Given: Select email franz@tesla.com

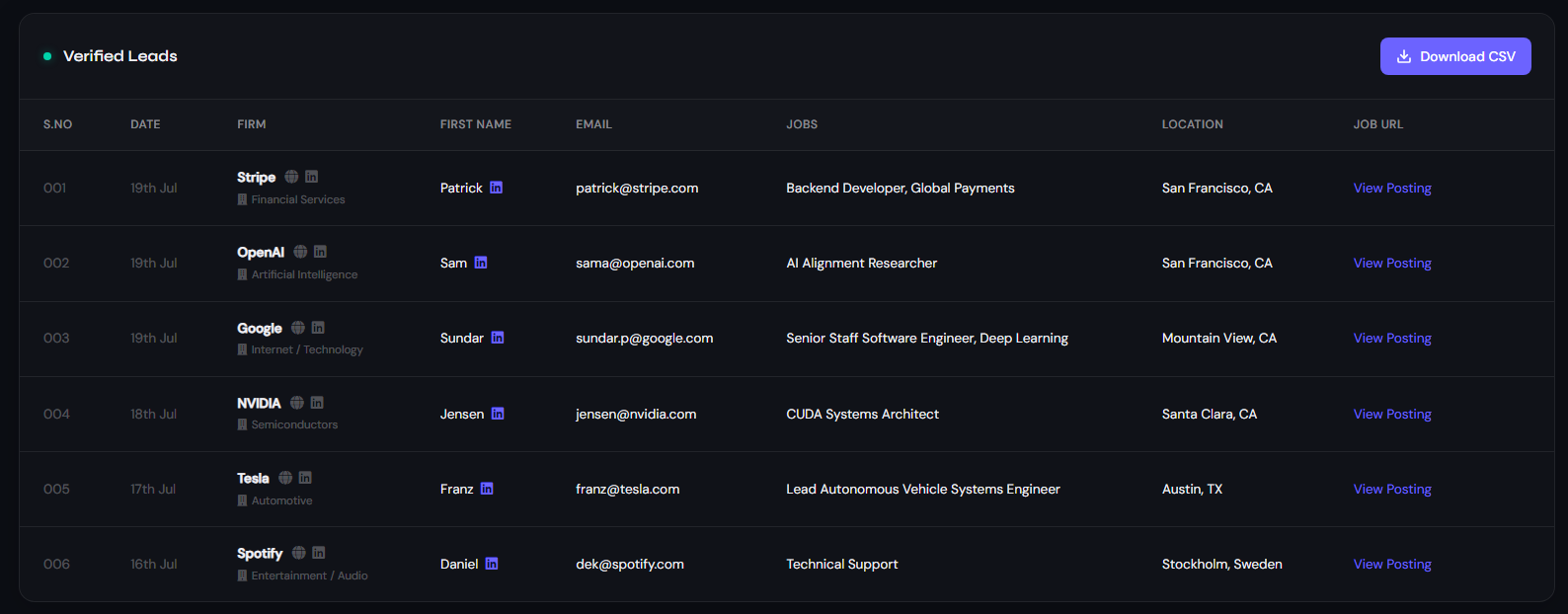Looking at the screenshot, I should coord(628,489).
